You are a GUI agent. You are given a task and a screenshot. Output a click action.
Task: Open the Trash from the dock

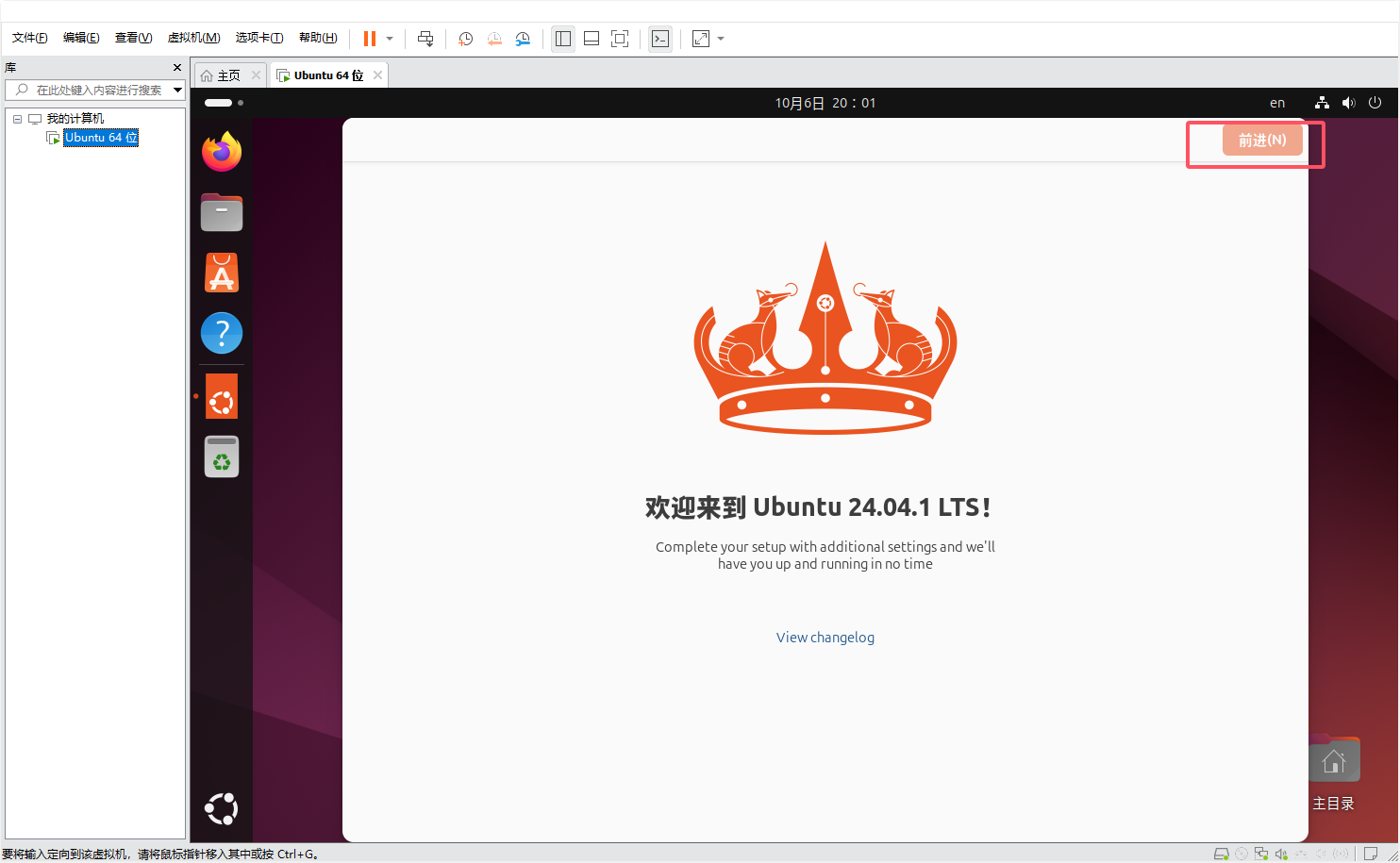click(222, 456)
